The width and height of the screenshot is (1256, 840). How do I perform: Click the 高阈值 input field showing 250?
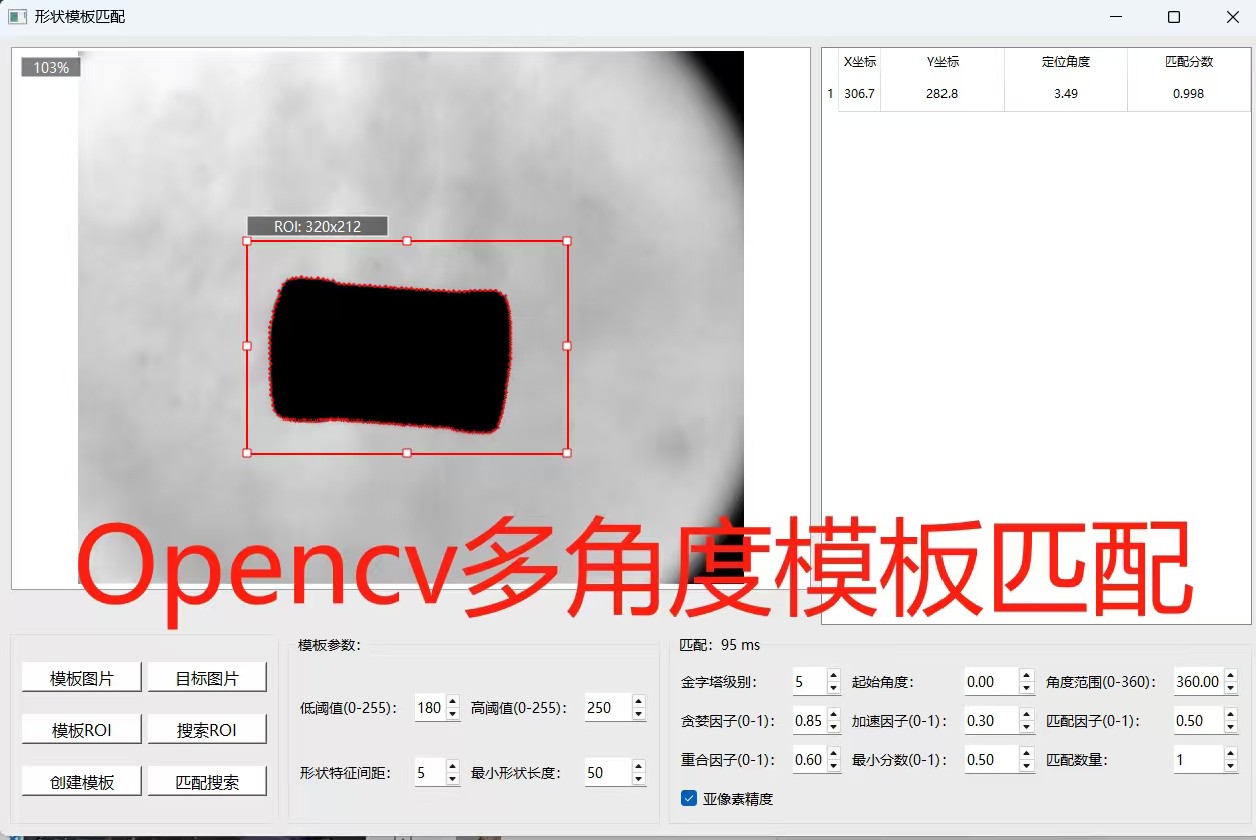click(607, 708)
